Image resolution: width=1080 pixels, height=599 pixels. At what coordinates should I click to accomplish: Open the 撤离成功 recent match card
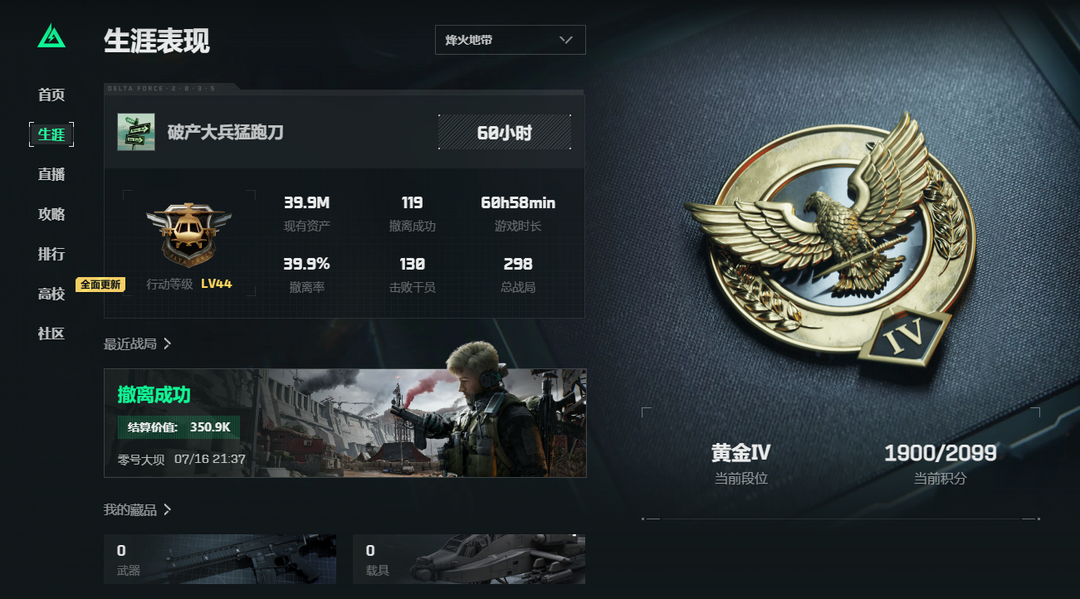[x=345, y=423]
